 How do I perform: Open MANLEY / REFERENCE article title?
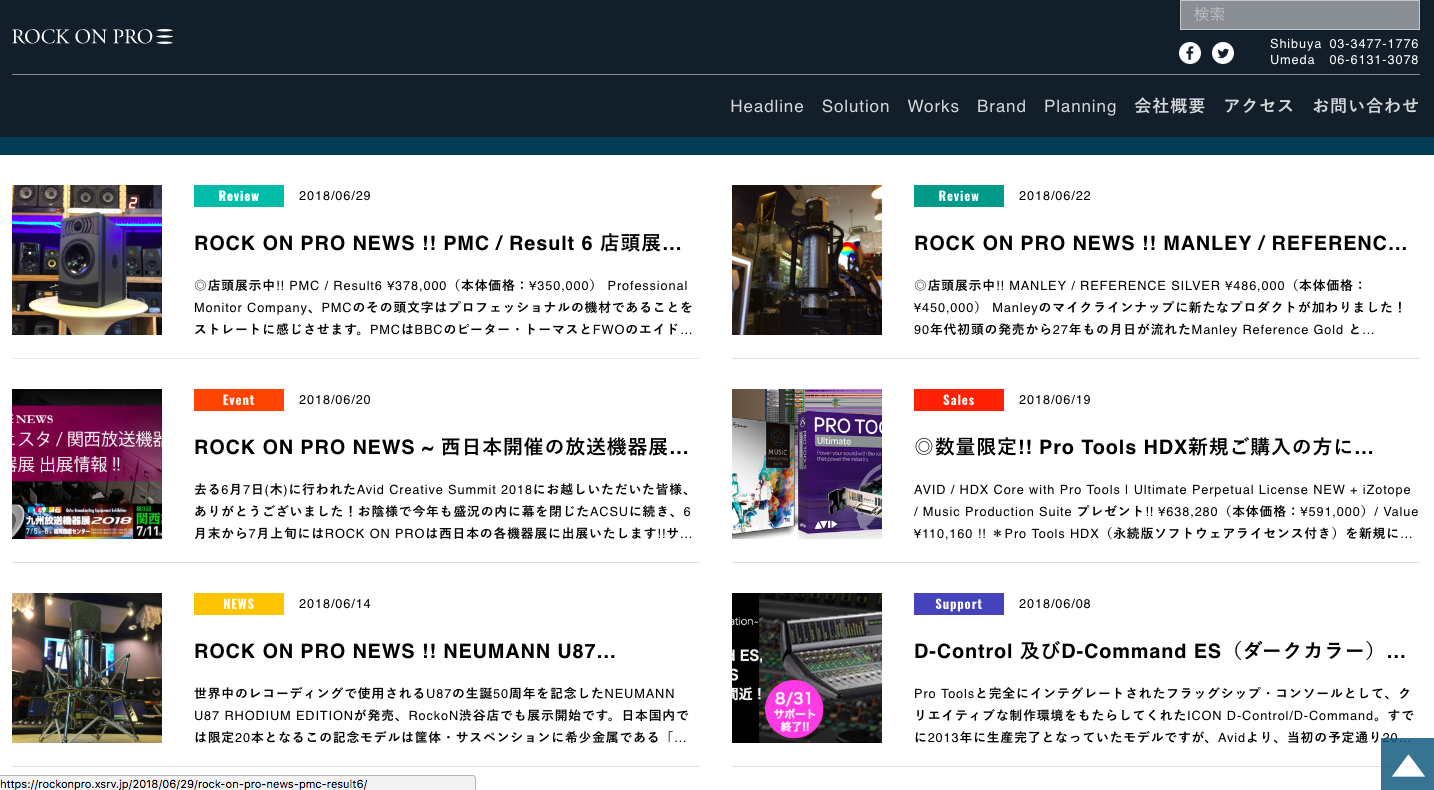pos(1161,243)
